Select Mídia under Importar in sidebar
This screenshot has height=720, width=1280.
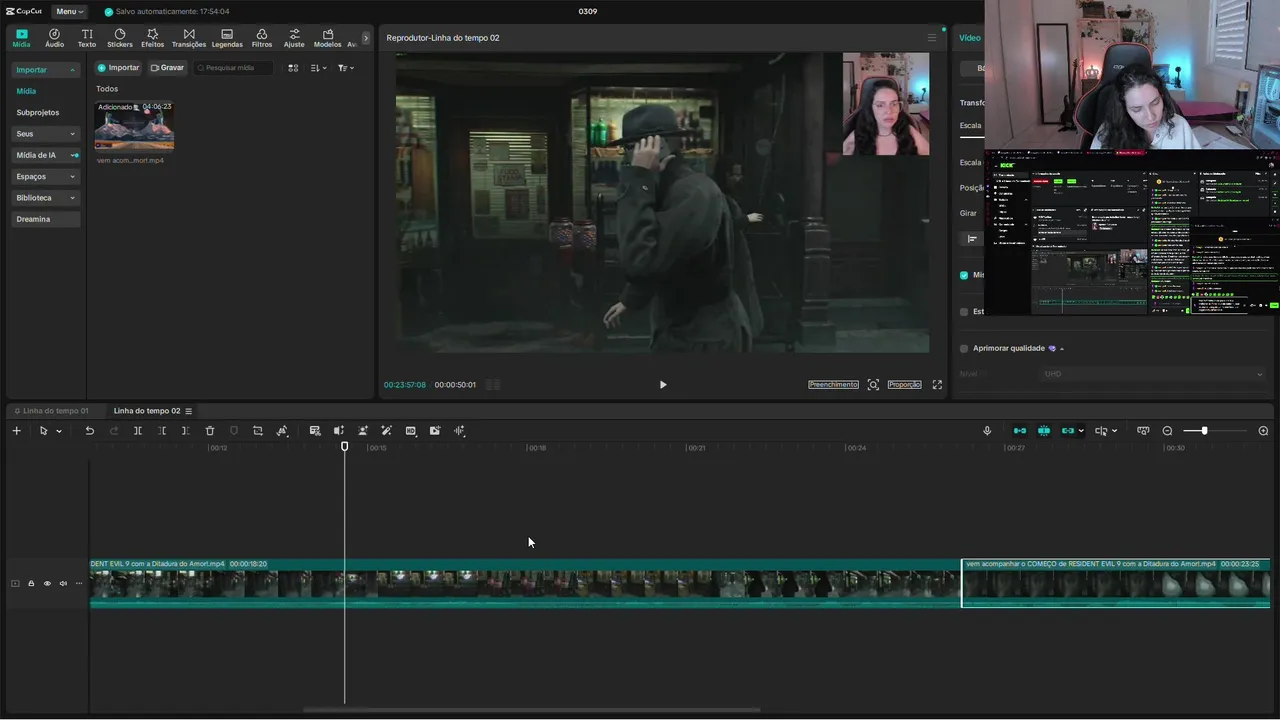(26, 91)
